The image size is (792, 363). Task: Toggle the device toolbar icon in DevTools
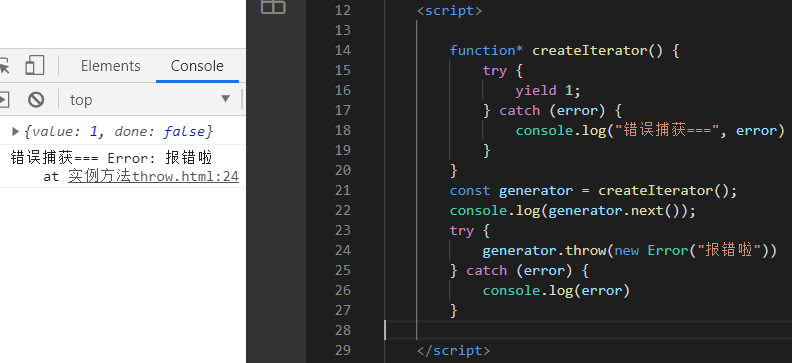click(x=35, y=66)
